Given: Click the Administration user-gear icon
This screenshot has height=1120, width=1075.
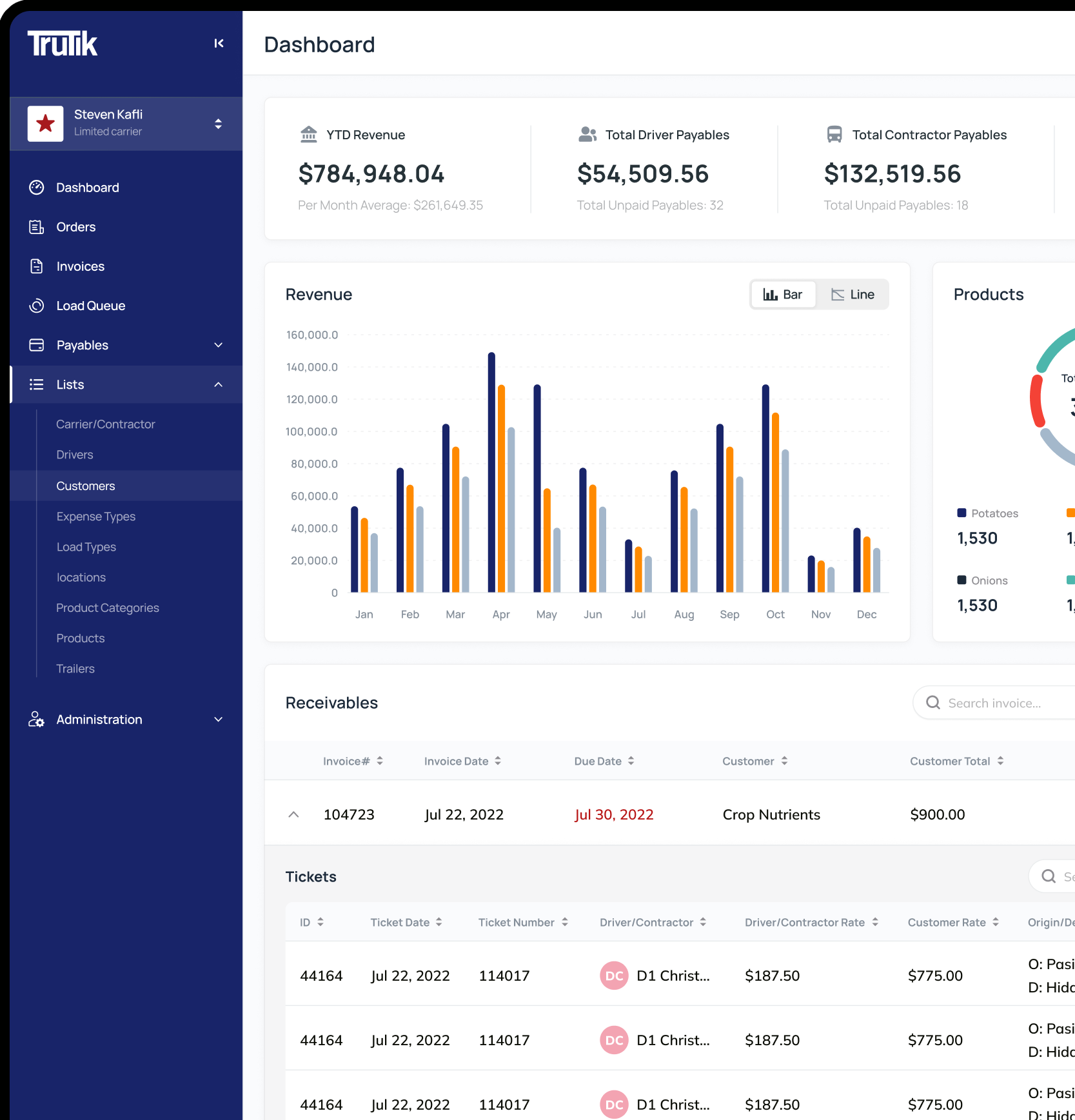Looking at the screenshot, I should (x=37, y=720).
